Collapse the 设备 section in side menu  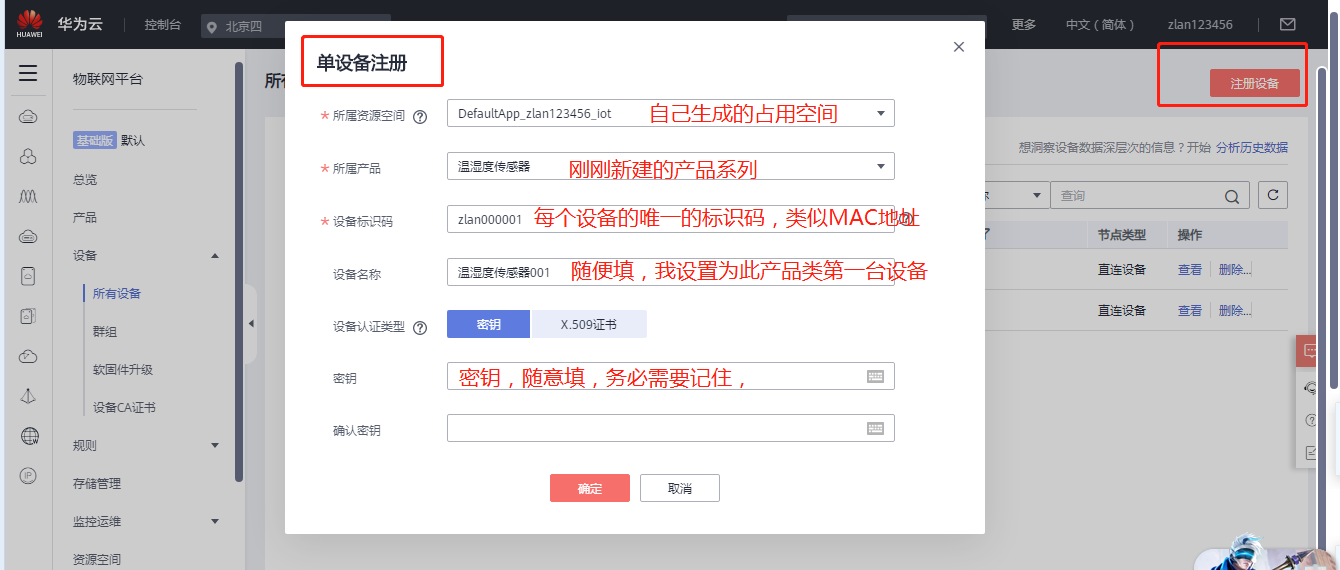click(x=215, y=256)
